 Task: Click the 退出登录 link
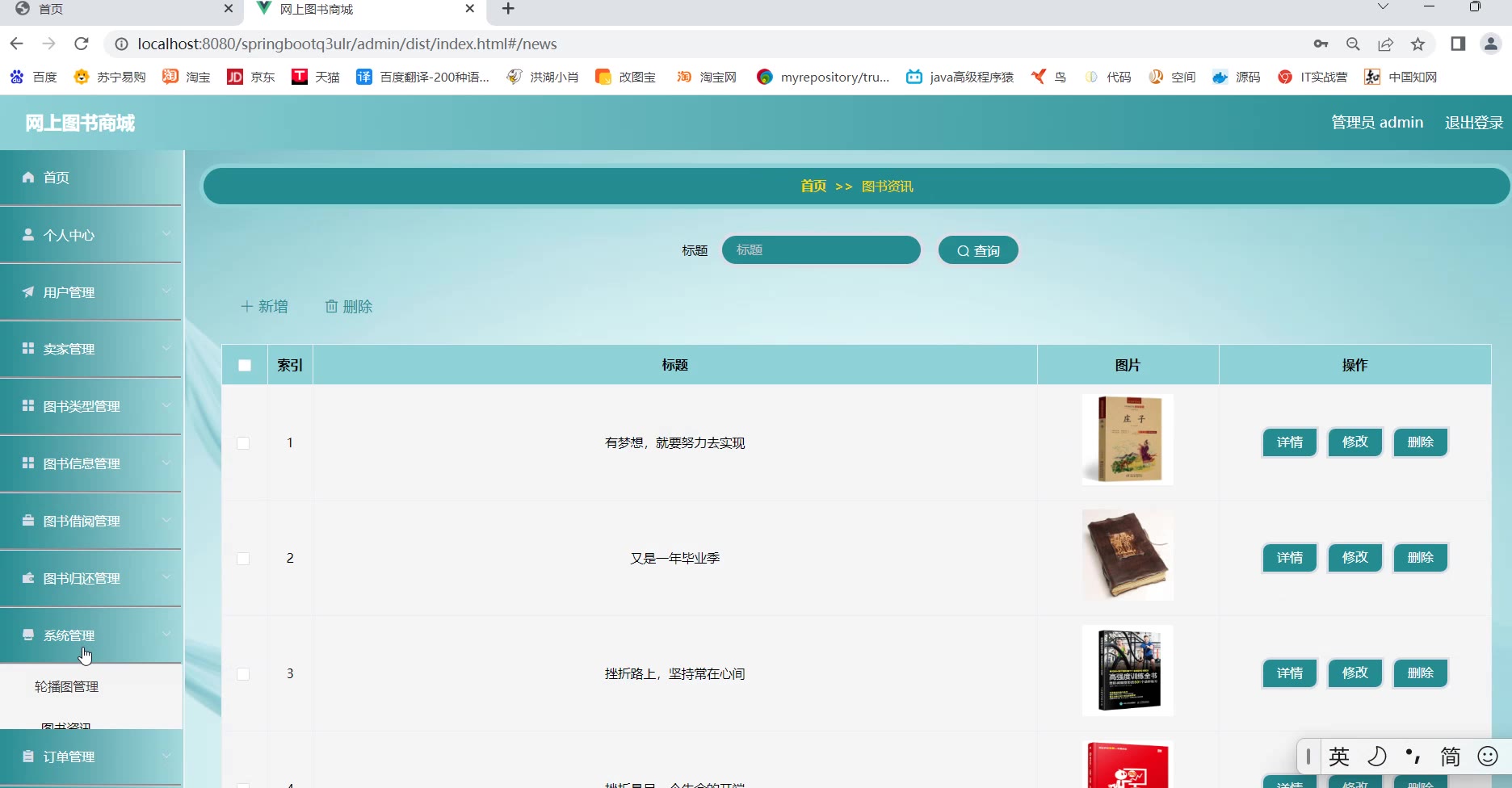(x=1474, y=123)
